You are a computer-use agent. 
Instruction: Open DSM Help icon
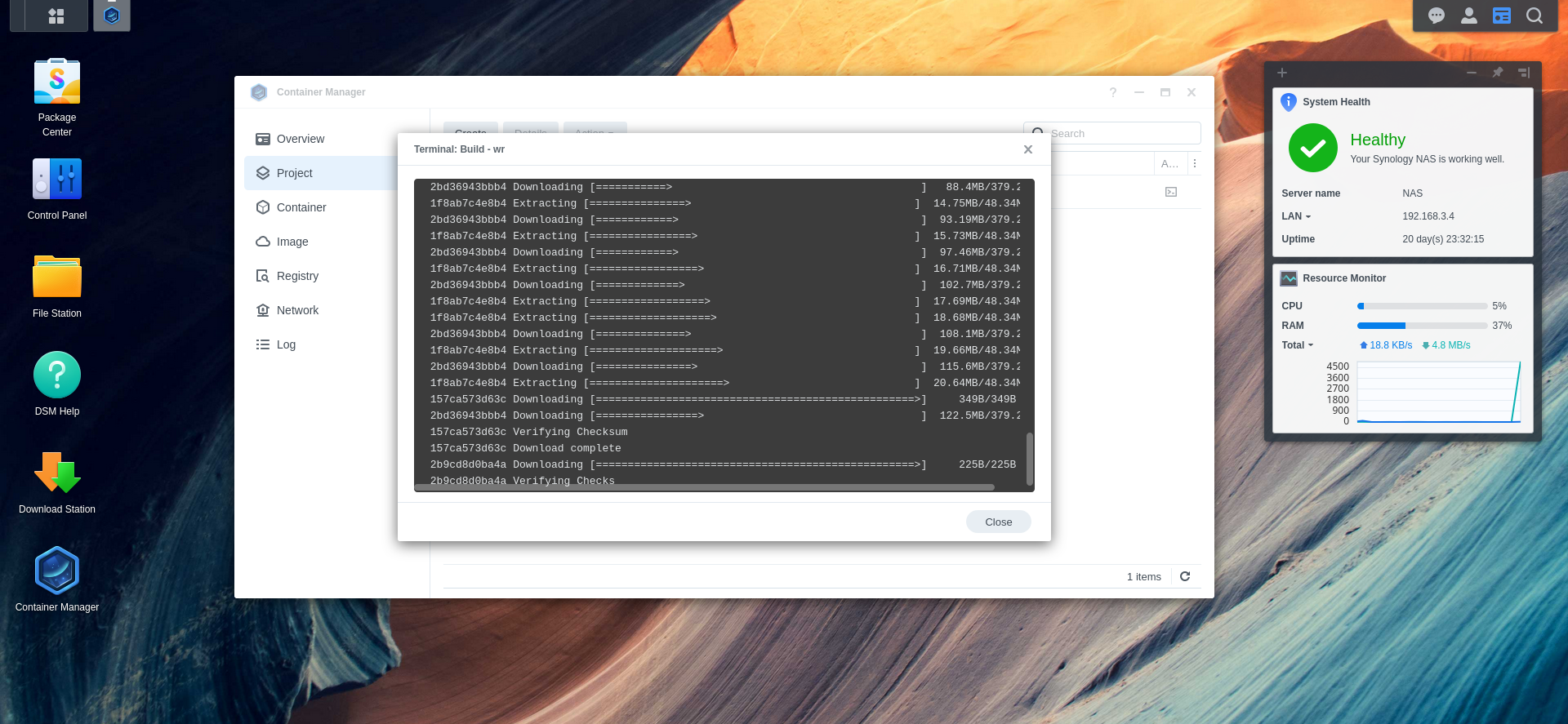[57, 376]
